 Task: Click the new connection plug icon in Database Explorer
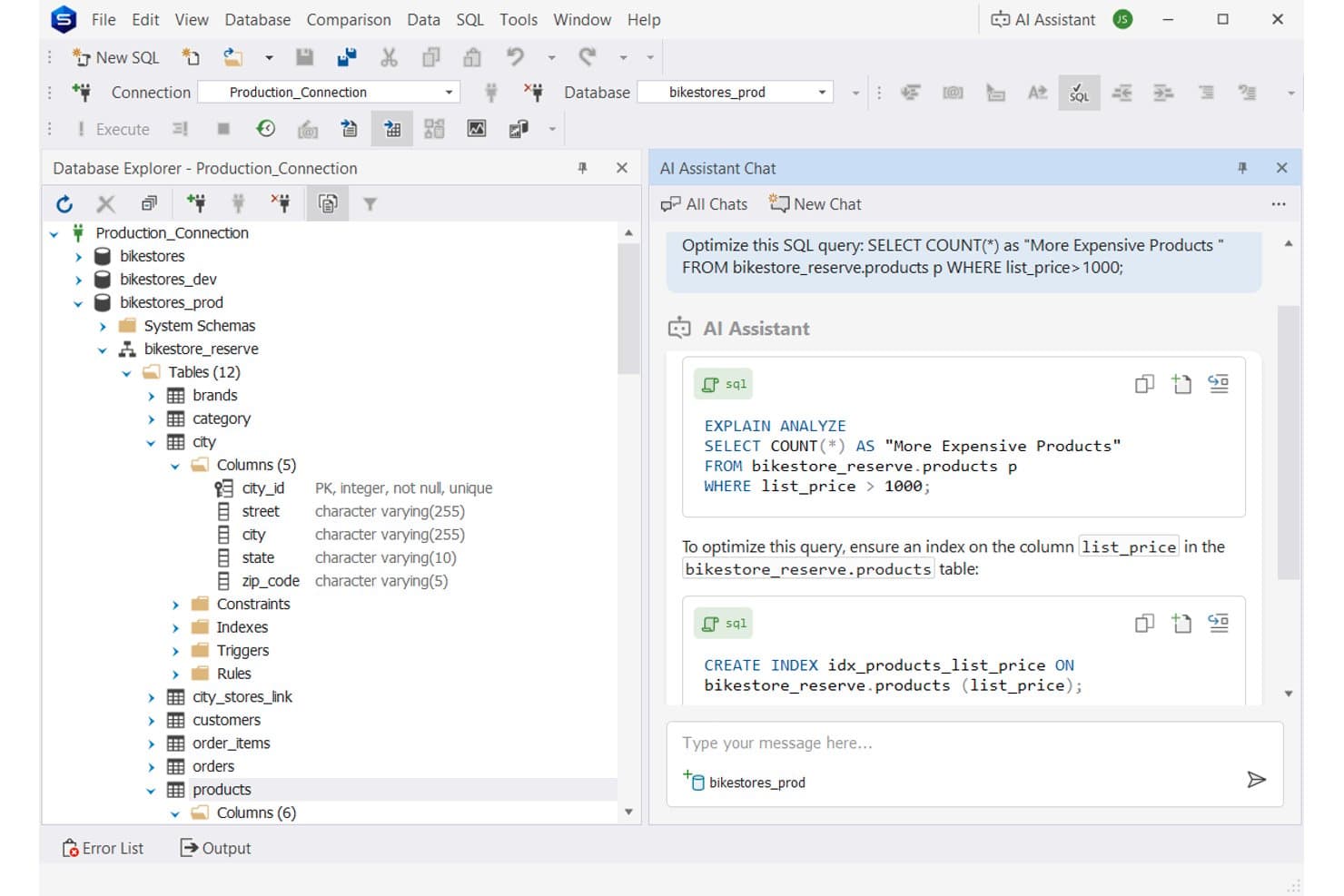(x=195, y=203)
